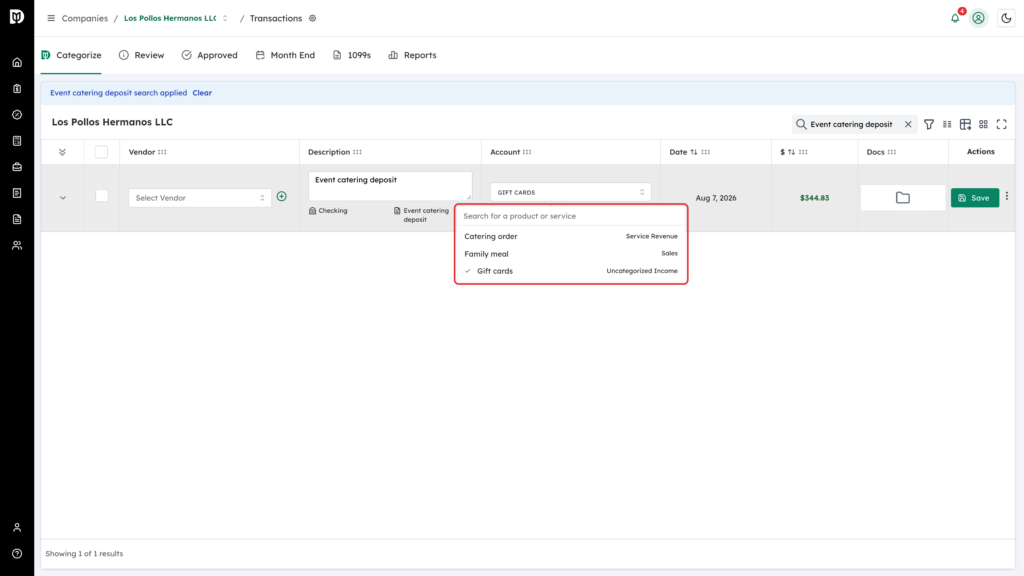Open the team users icon in sidebar

click(17, 246)
